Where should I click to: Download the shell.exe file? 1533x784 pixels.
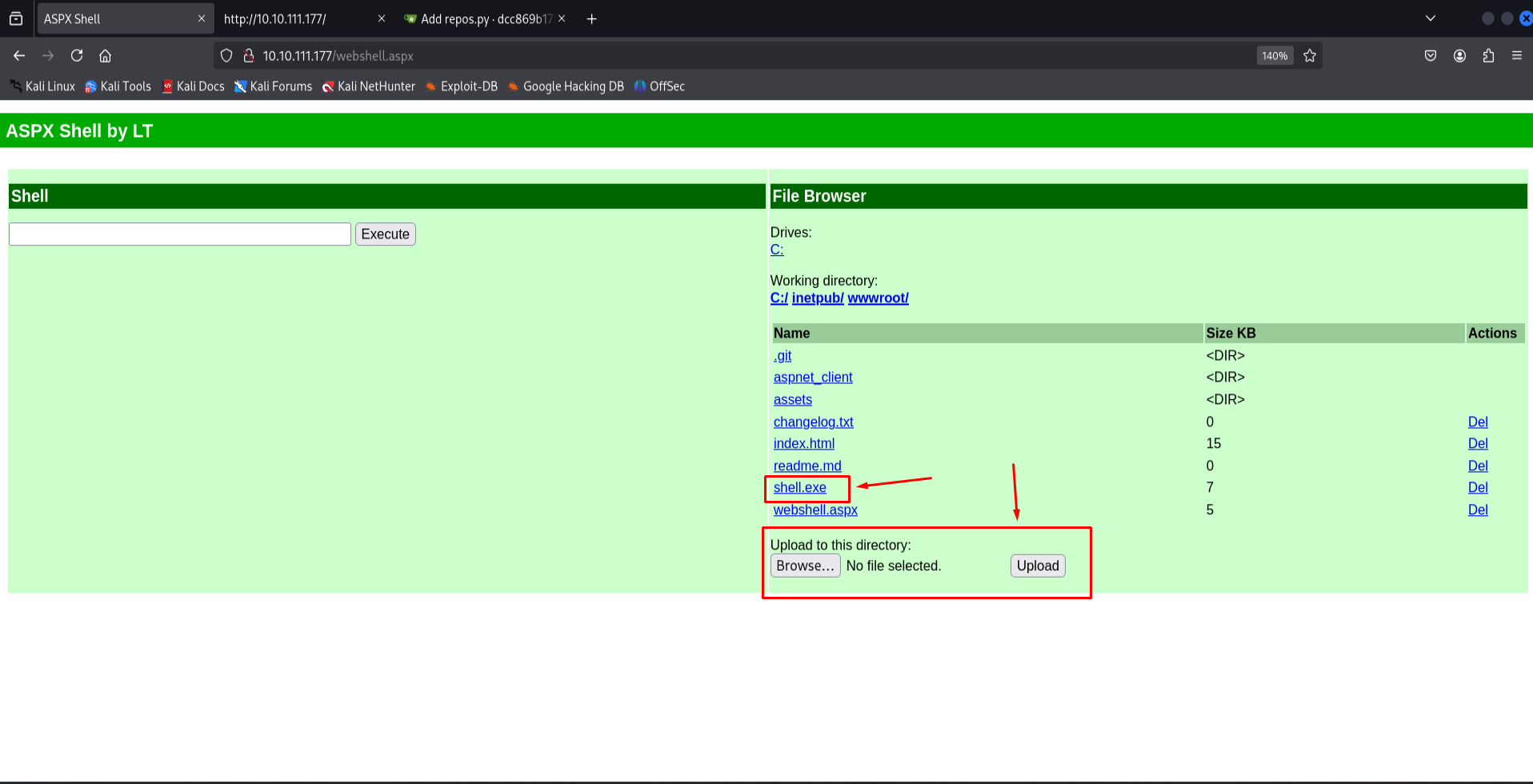pos(800,487)
